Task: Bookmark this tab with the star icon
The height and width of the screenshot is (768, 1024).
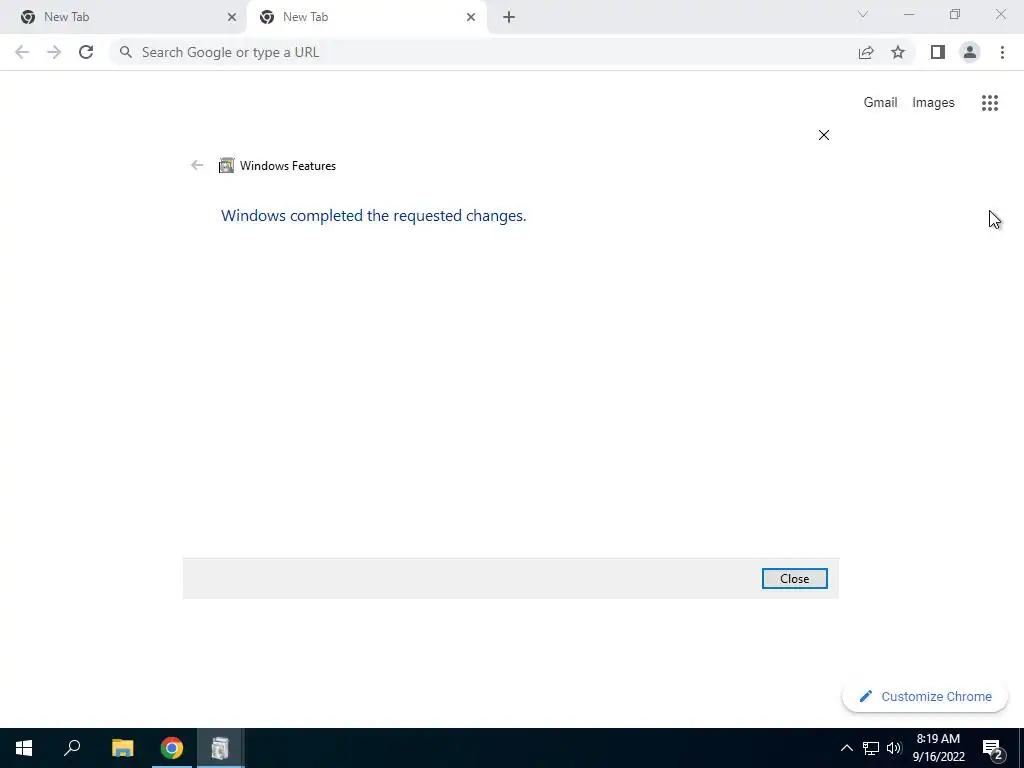Action: pyautogui.click(x=898, y=52)
